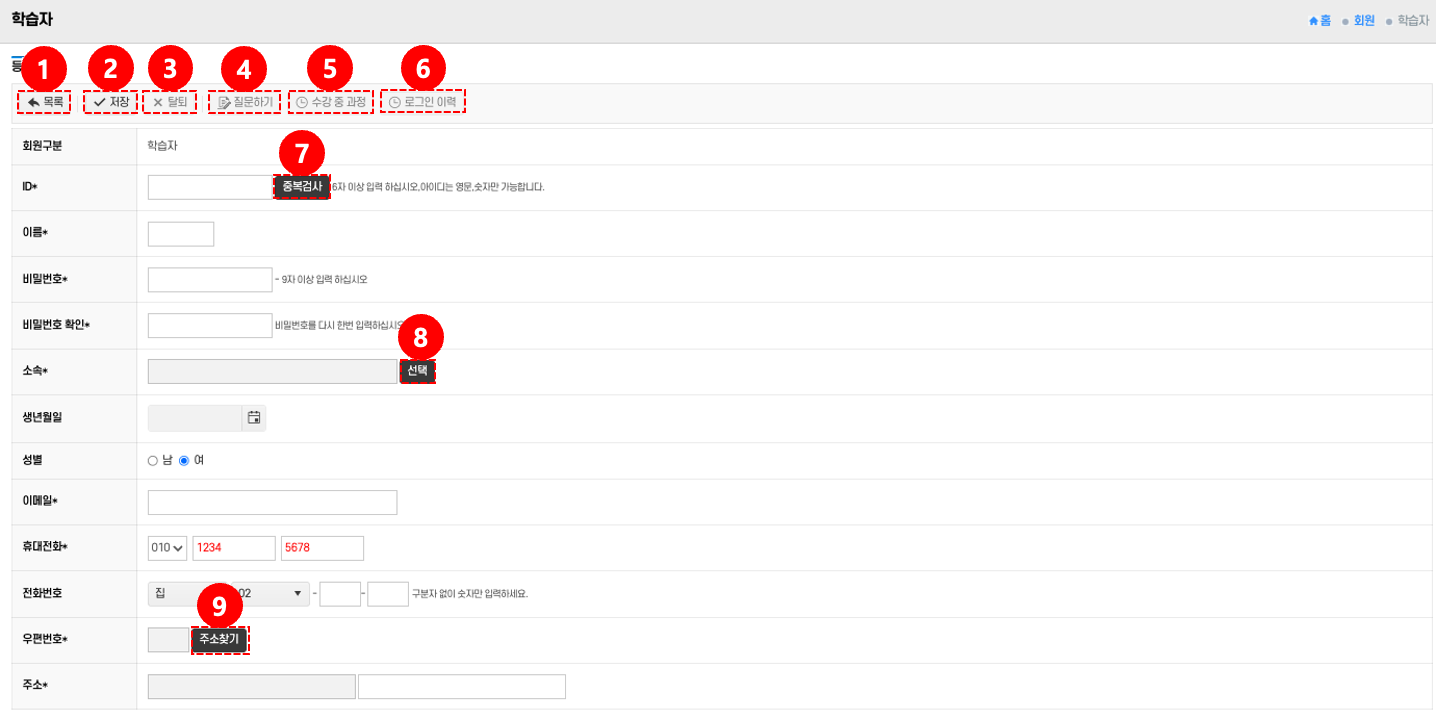Viewport: 1436px width, 711px height.
Task: Open the 02 area code dropdown arrow
Action: pyautogui.click(x=296, y=594)
